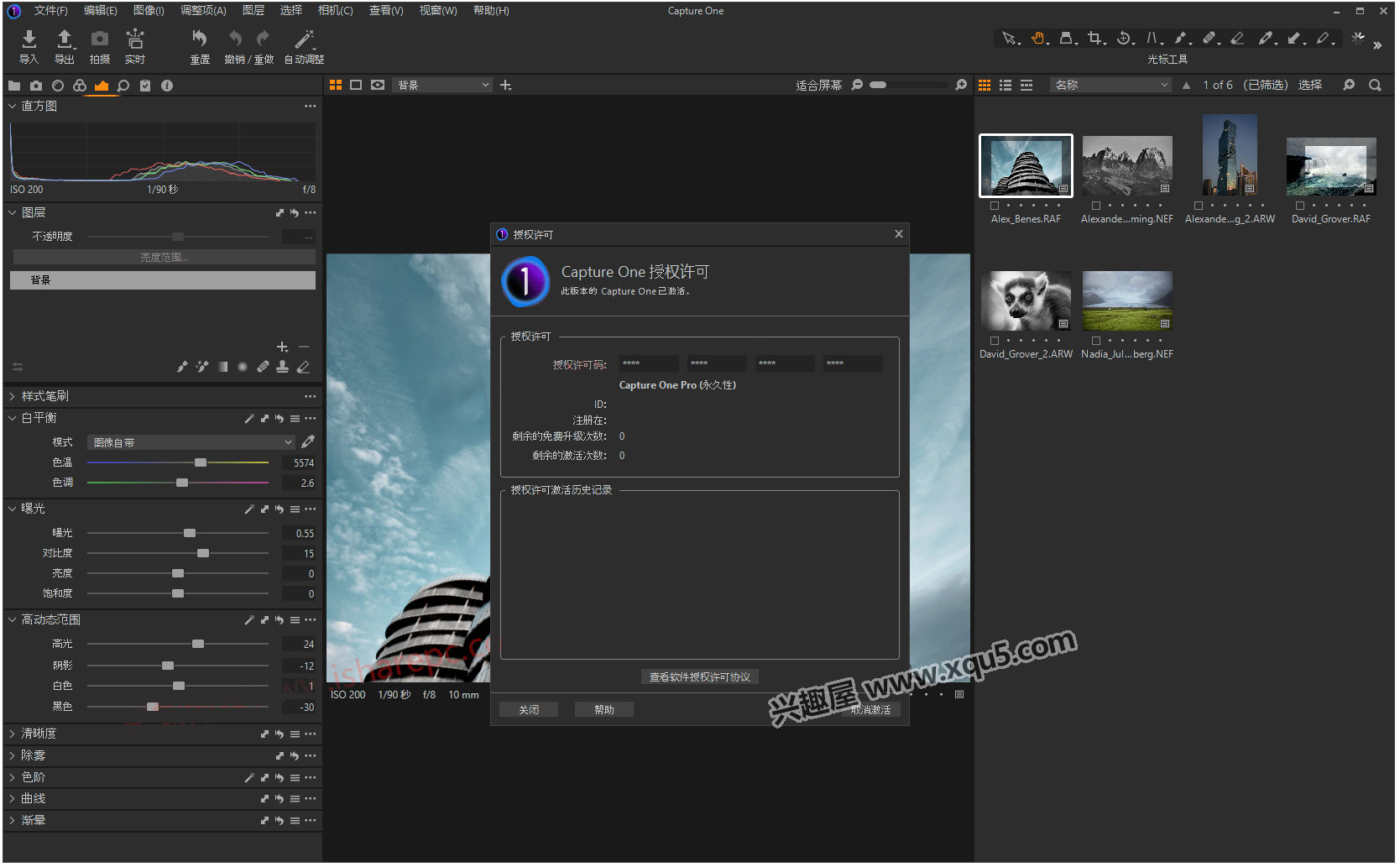
Task: Collapse the 高动态范围 panel
Action: tap(13, 619)
